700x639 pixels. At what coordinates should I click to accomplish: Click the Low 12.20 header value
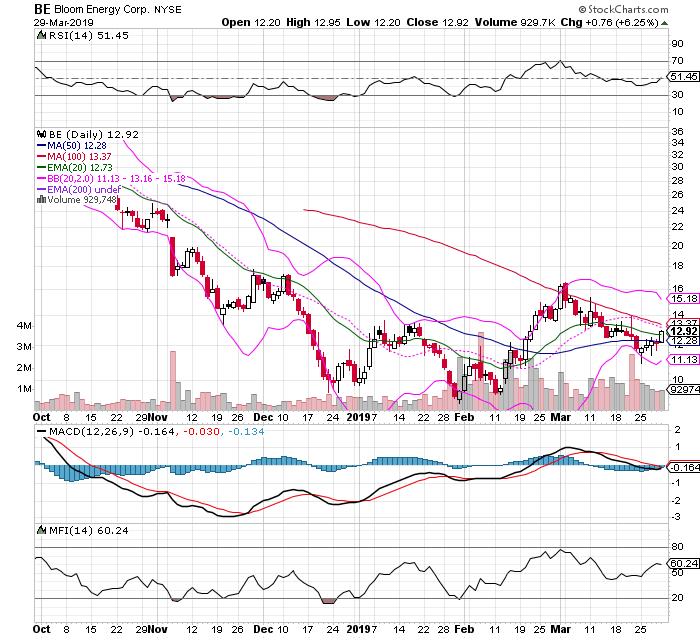point(373,22)
